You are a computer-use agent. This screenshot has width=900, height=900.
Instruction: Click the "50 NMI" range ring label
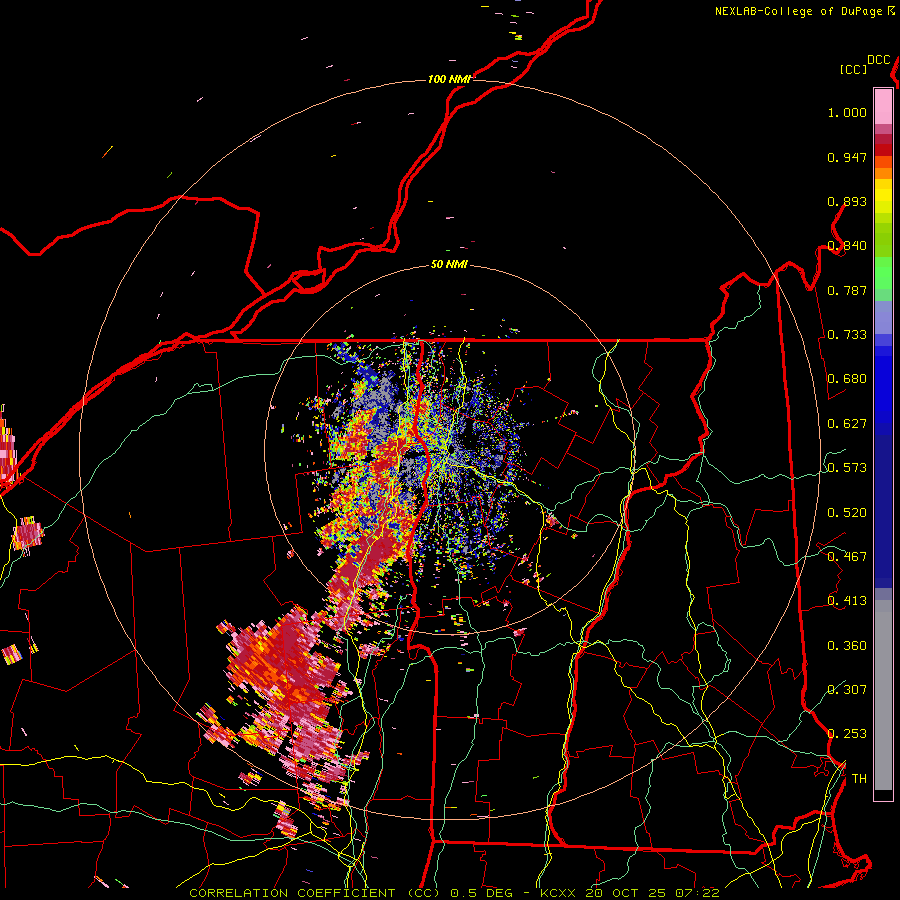449,265
